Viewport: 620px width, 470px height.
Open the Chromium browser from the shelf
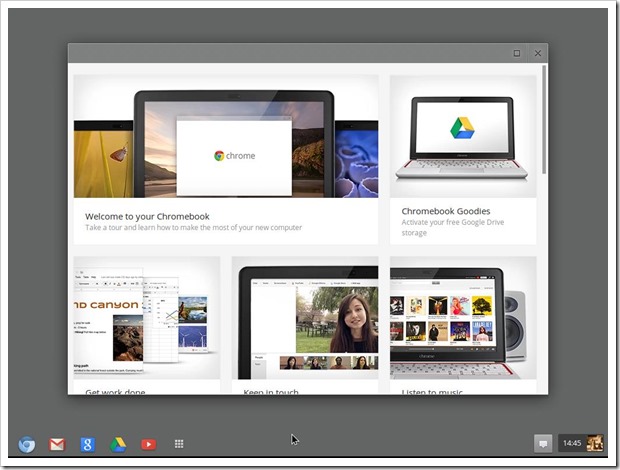click(x=27, y=444)
